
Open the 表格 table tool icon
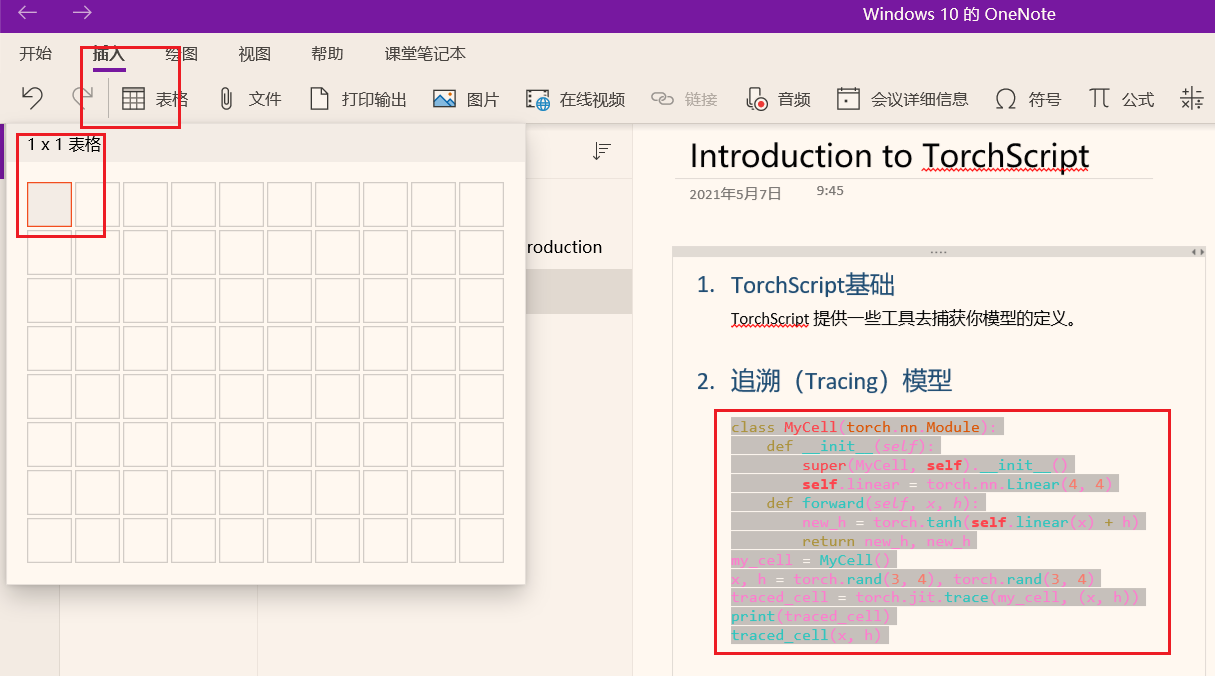tap(135, 98)
